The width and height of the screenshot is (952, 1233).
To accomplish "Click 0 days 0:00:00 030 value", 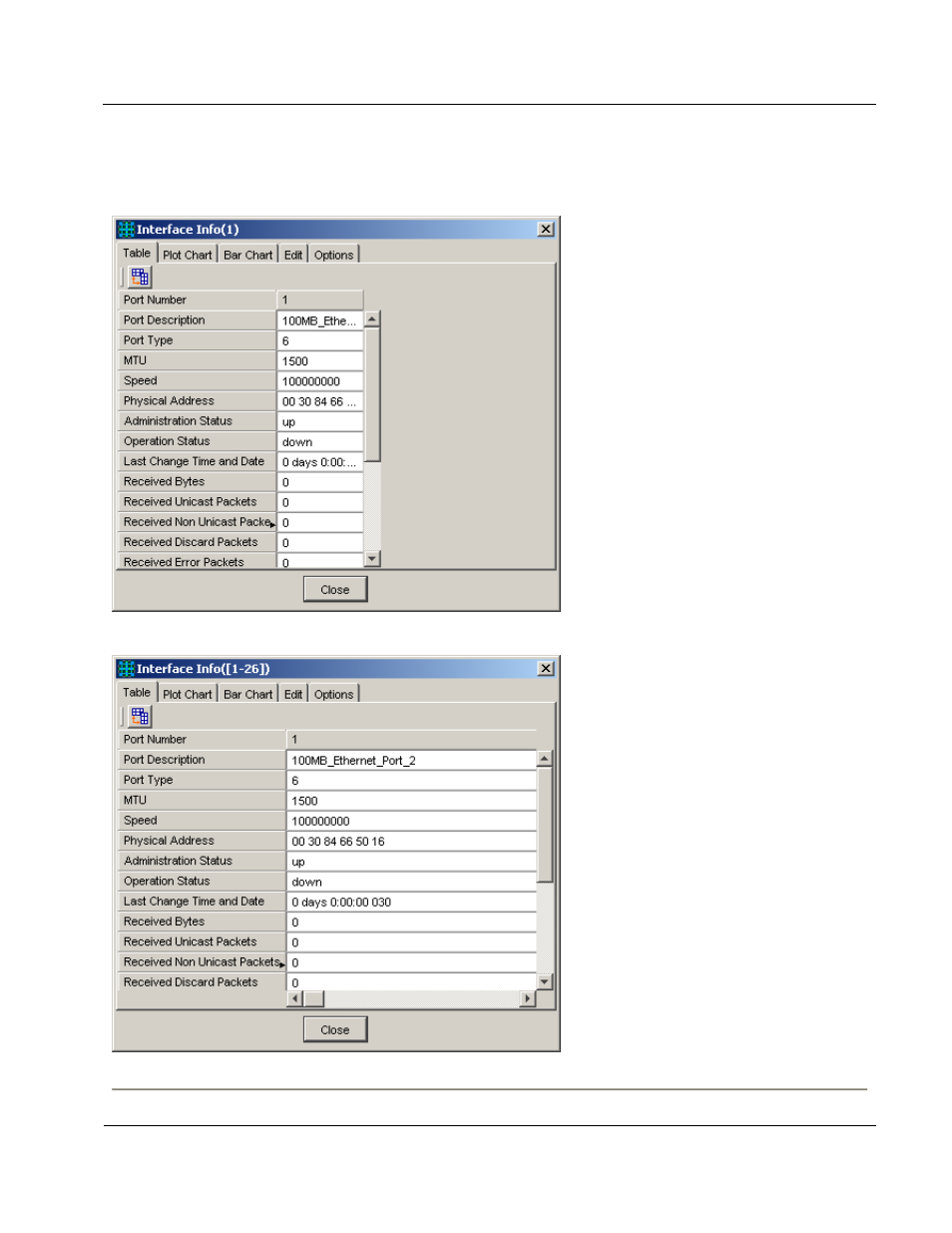I will [x=411, y=902].
